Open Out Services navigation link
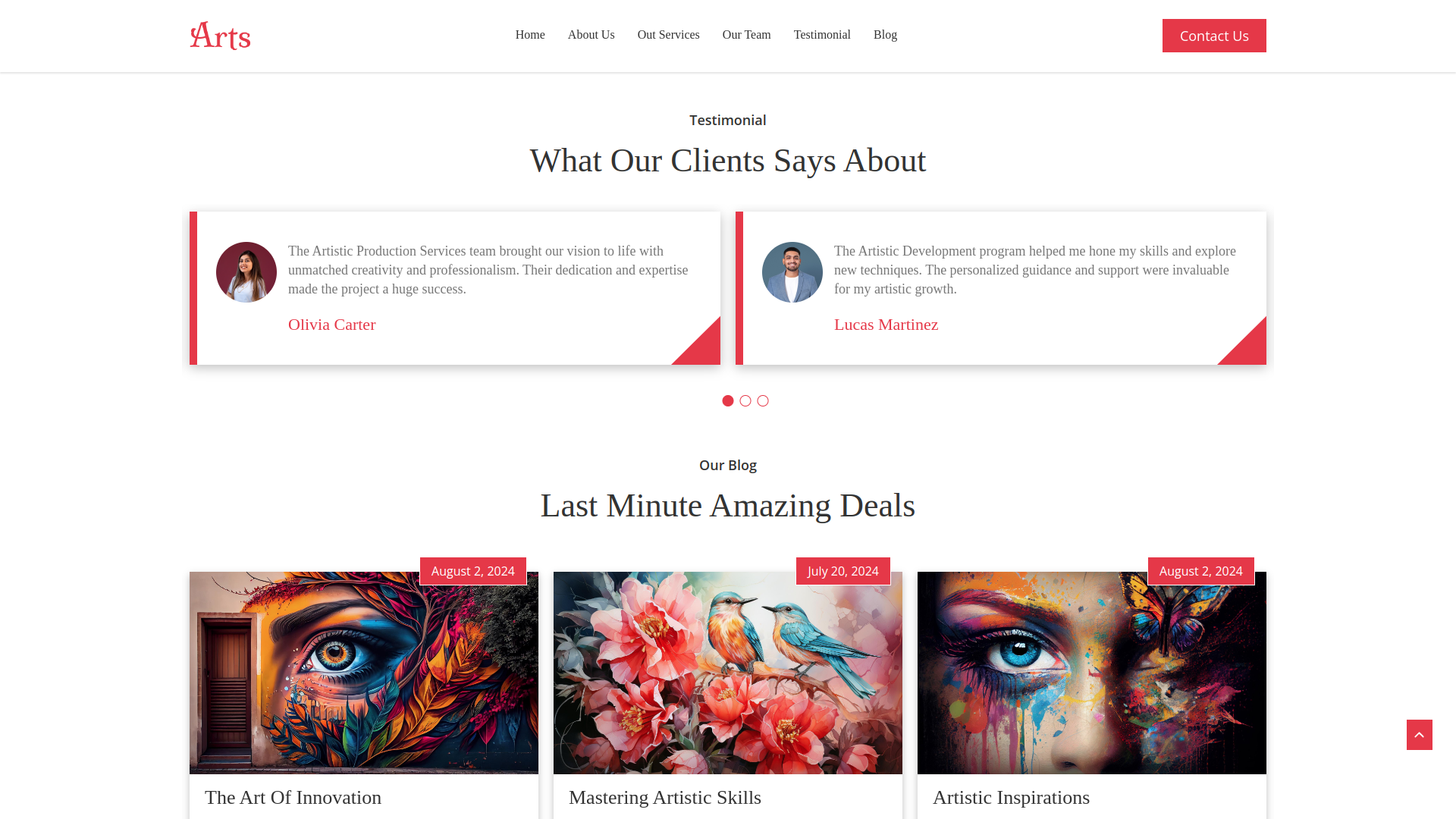The image size is (1456, 819). [x=668, y=35]
